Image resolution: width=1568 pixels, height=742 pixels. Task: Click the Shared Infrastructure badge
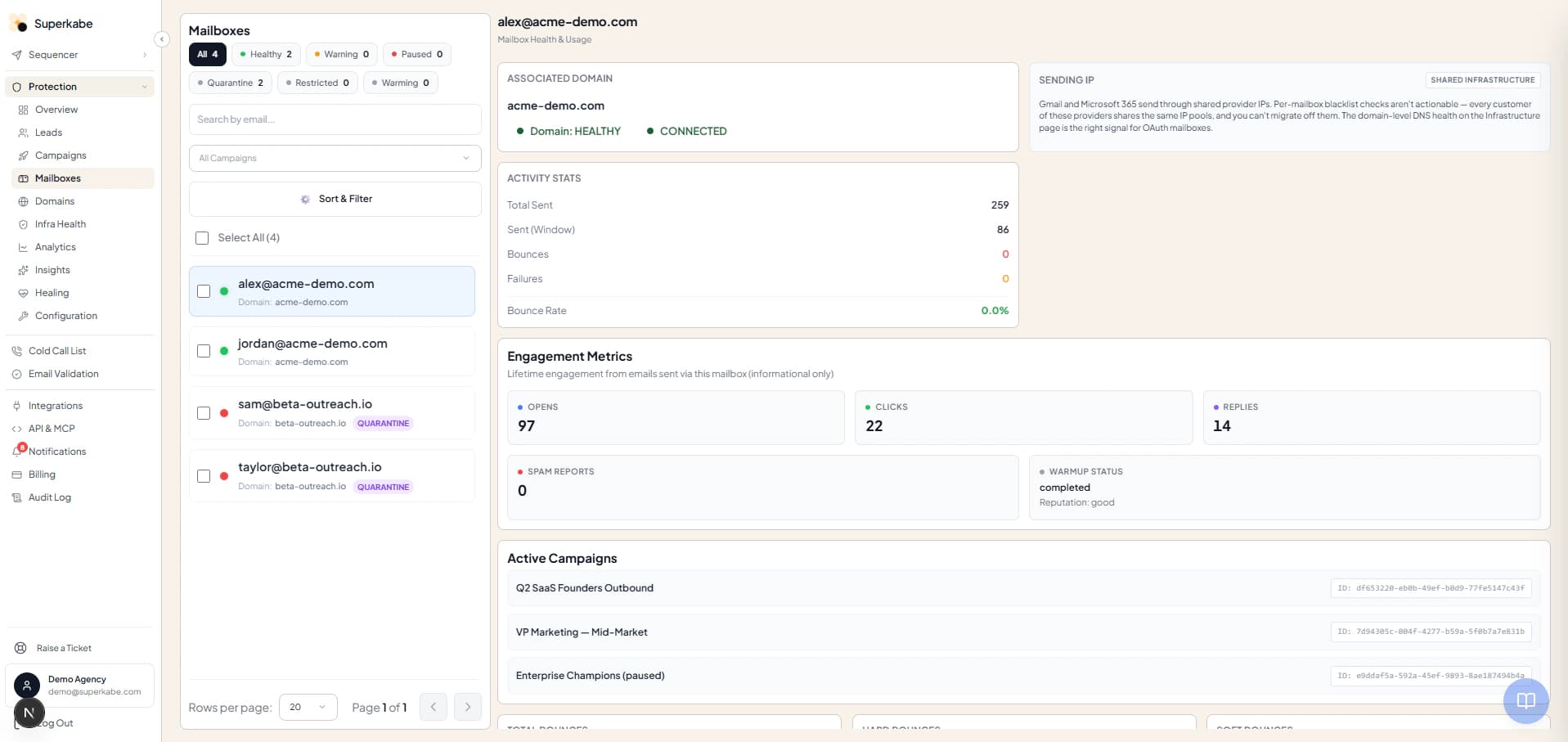1482,80
